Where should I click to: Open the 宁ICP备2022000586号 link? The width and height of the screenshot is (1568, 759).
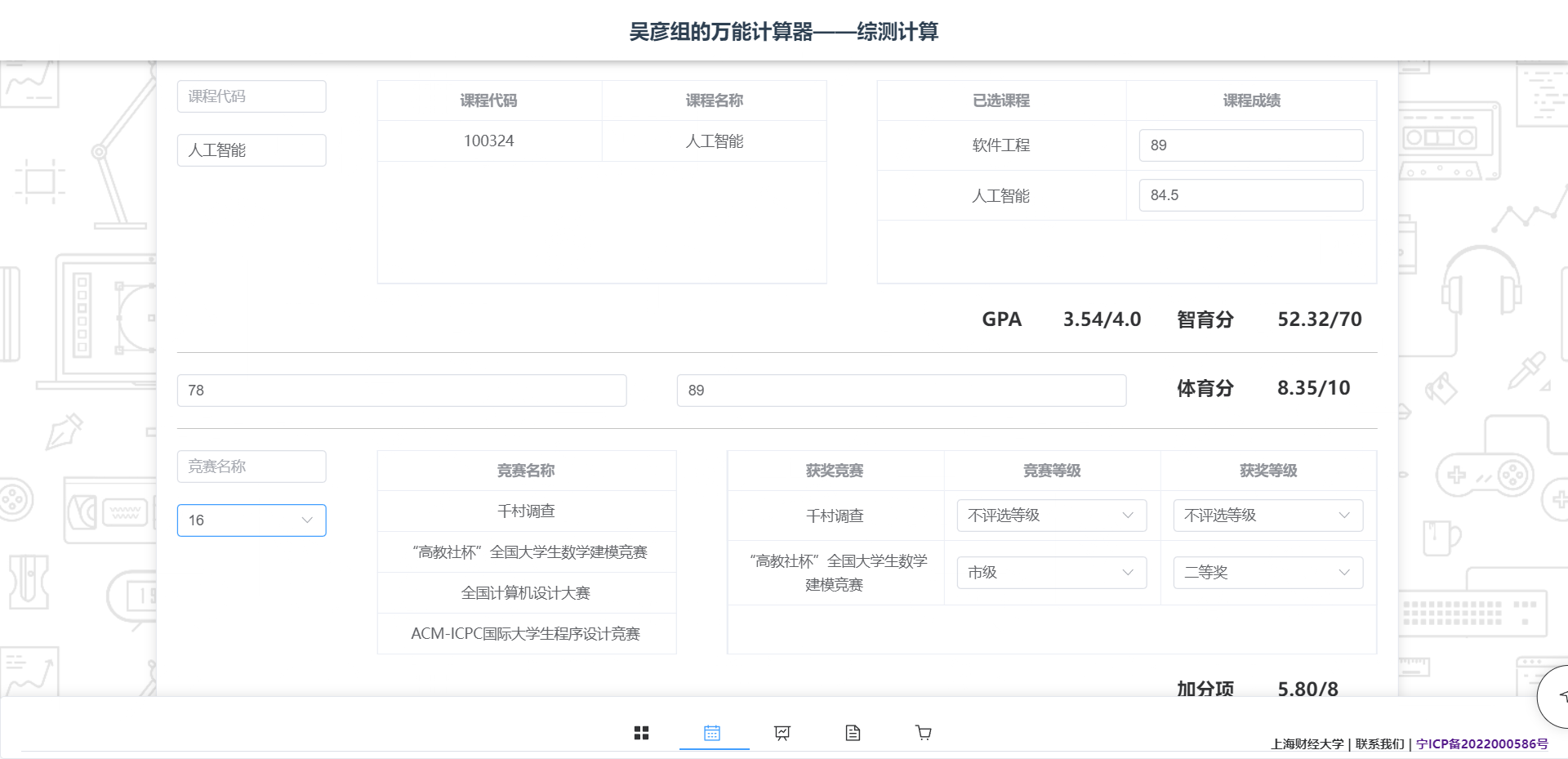[x=1482, y=743]
